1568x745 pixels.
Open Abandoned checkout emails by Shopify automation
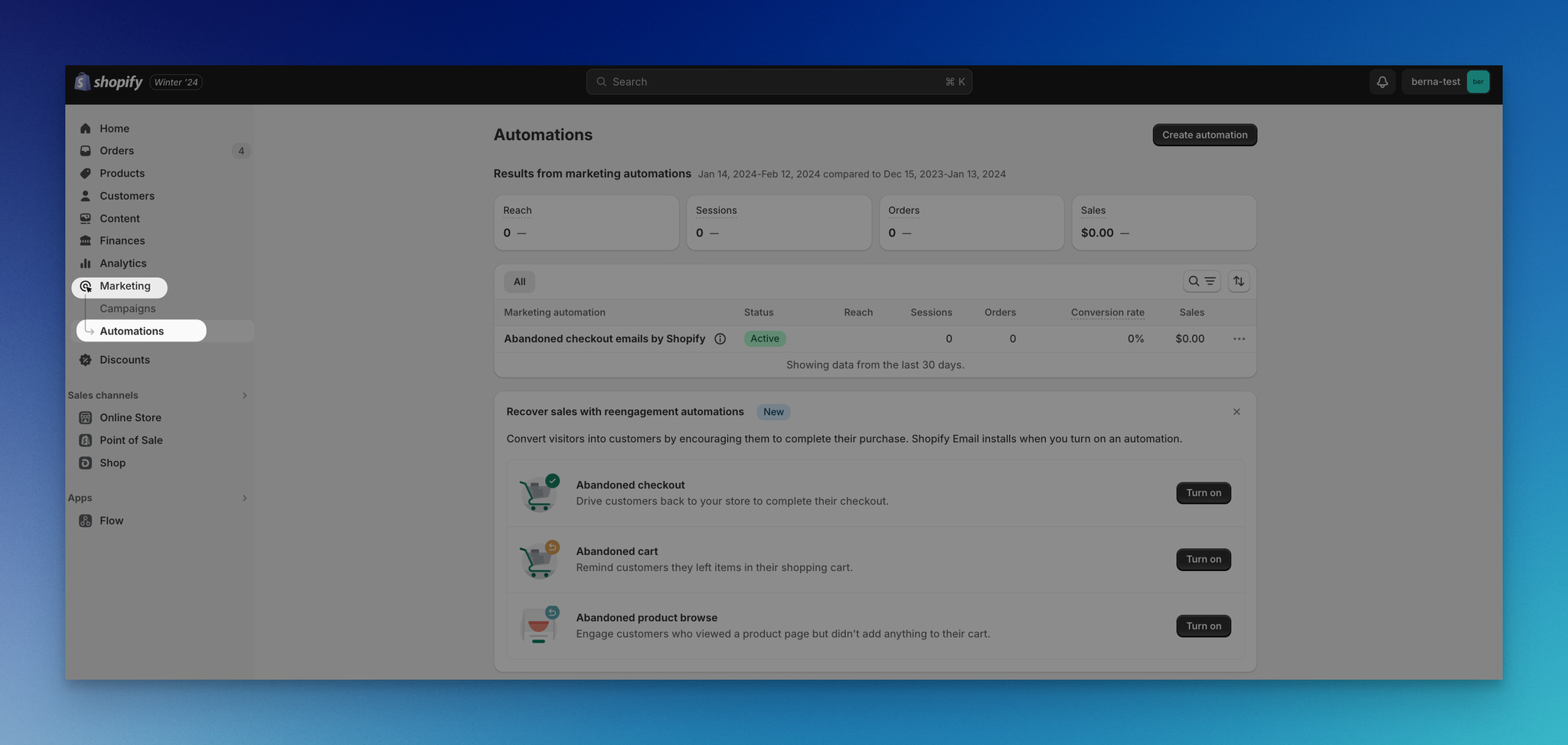tap(604, 339)
